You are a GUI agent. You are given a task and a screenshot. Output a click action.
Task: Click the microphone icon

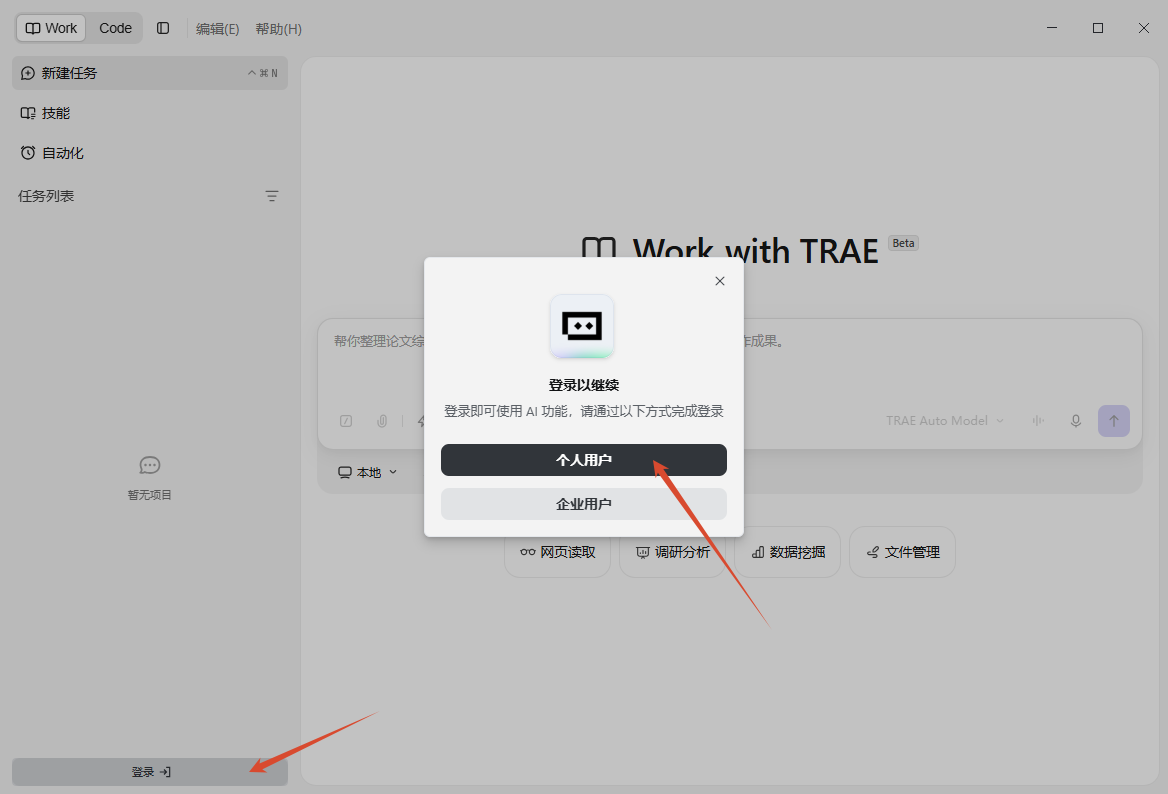tap(1076, 421)
